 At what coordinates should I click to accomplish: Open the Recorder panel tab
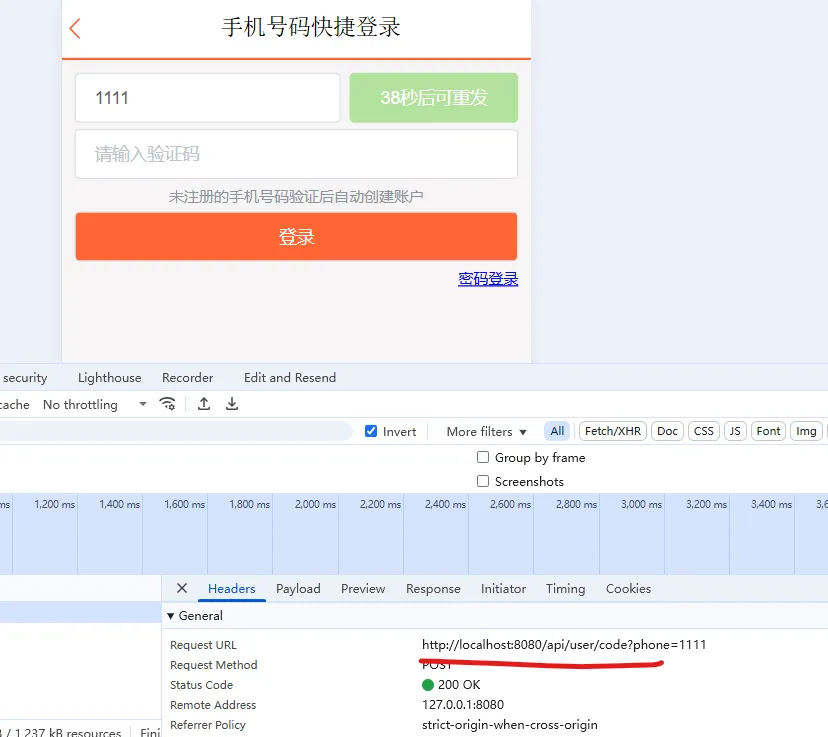(x=187, y=377)
